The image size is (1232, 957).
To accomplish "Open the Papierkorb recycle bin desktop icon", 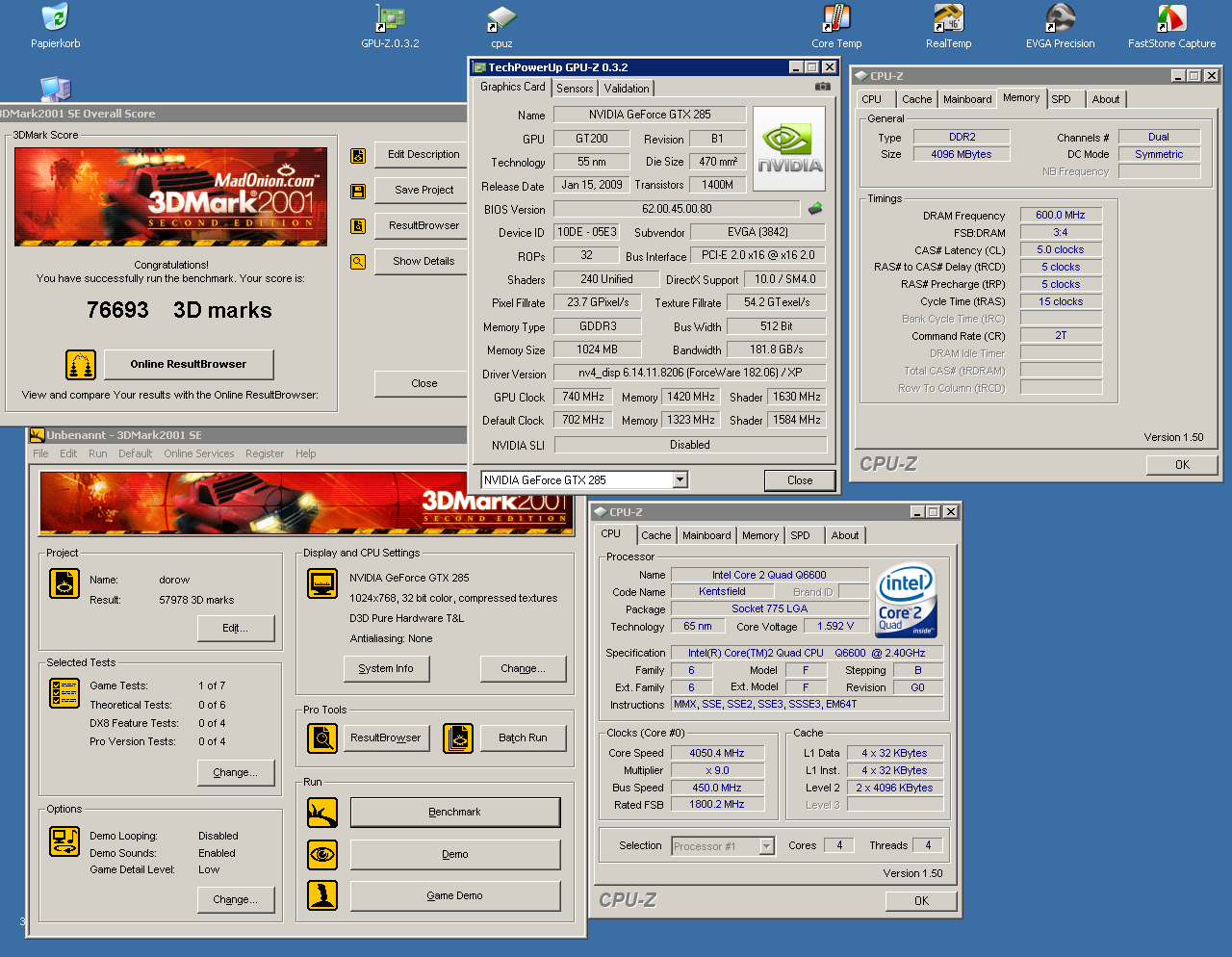I will pyautogui.click(x=56, y=26).
